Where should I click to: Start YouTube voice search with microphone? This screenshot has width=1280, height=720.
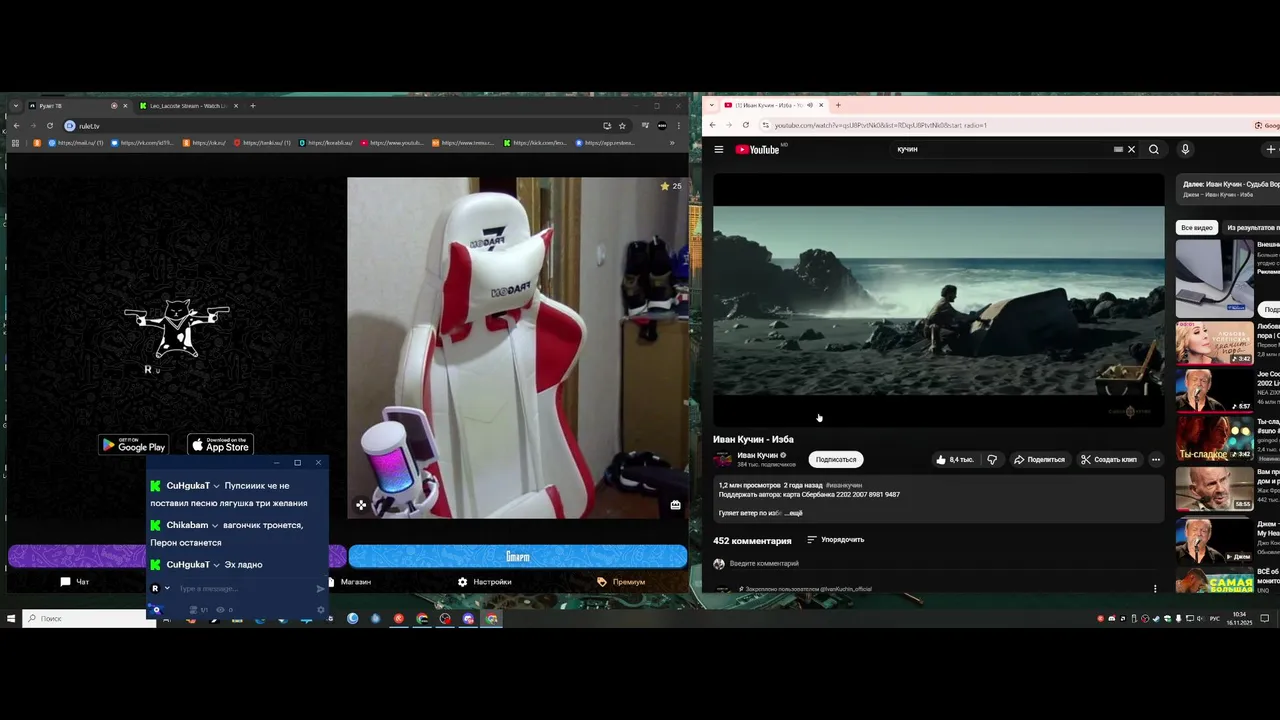tap(1185, 149)
